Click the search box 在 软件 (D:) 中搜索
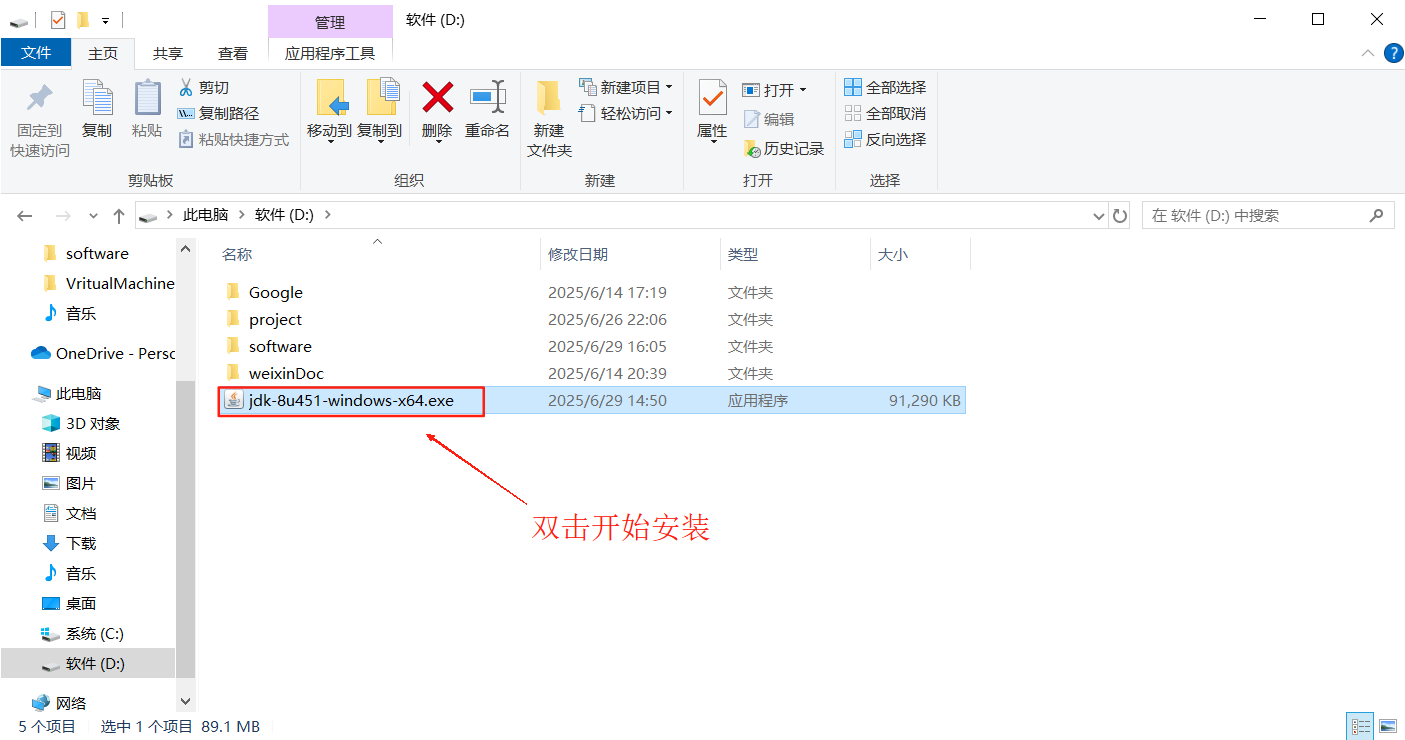This screenshot has height=740, width=1405. [1267, 215]
